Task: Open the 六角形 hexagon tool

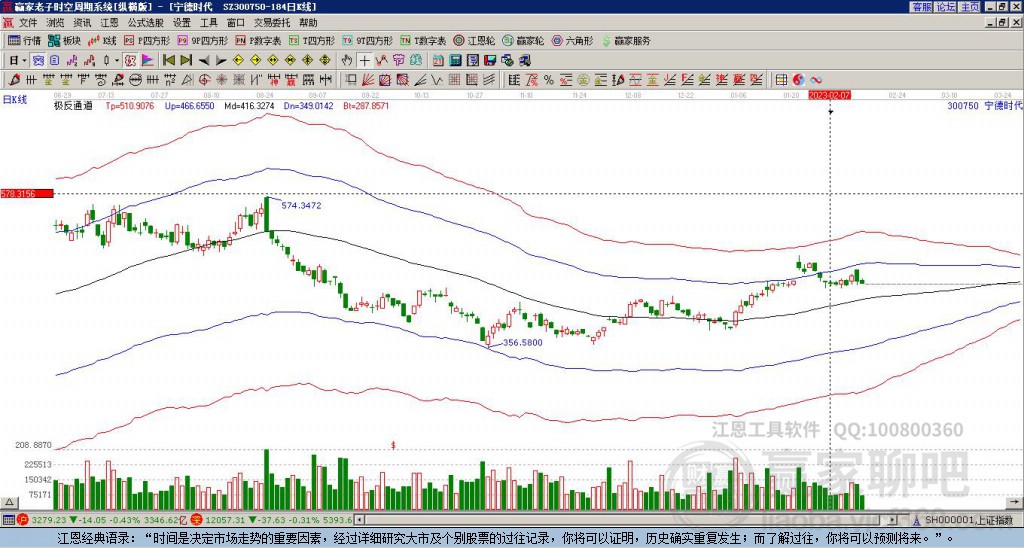Action: (572, 40)
